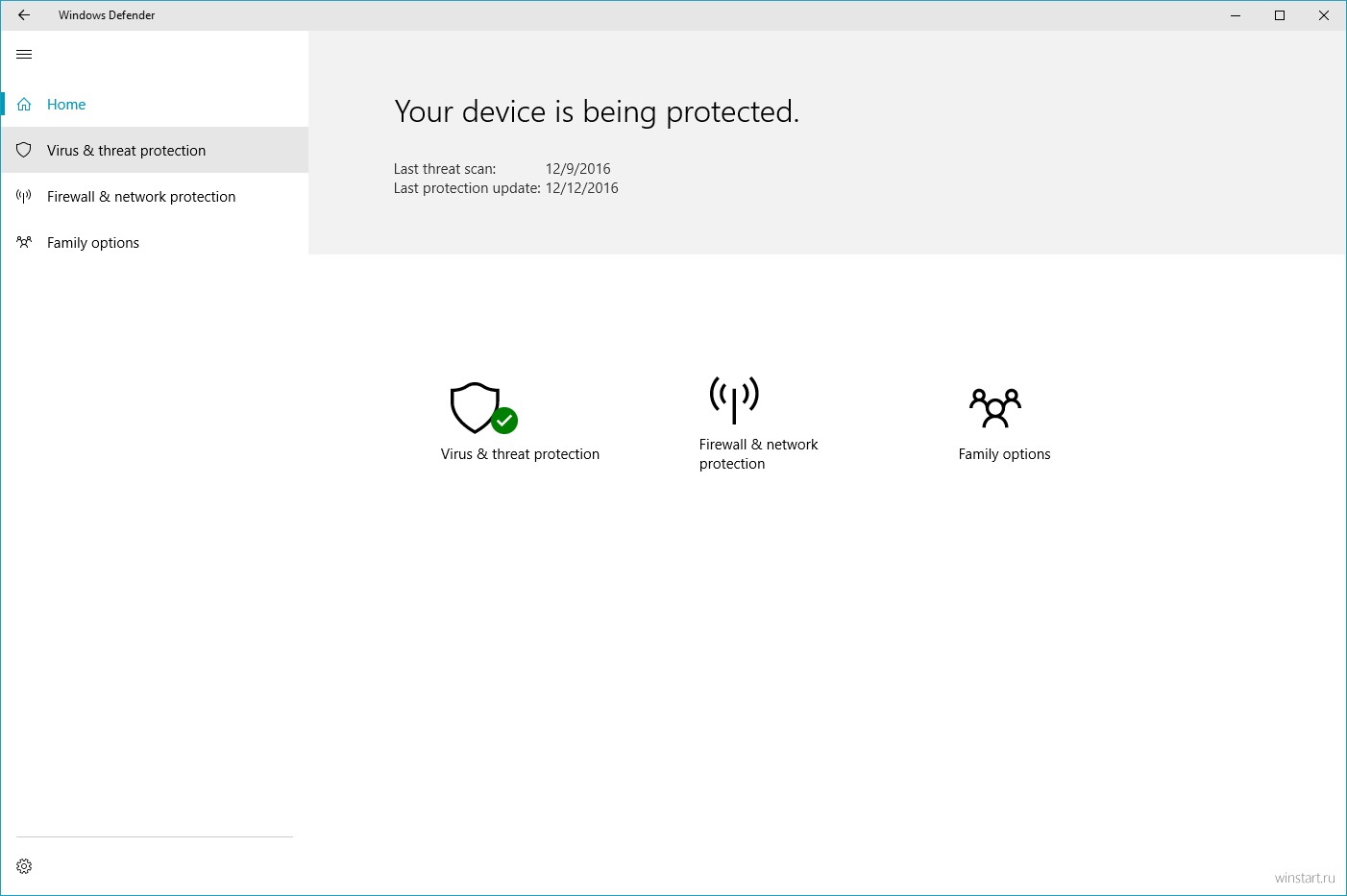Maximize the Windows Defender window
This screenshot has height=896, width=1347.
tap(1280, 15)
